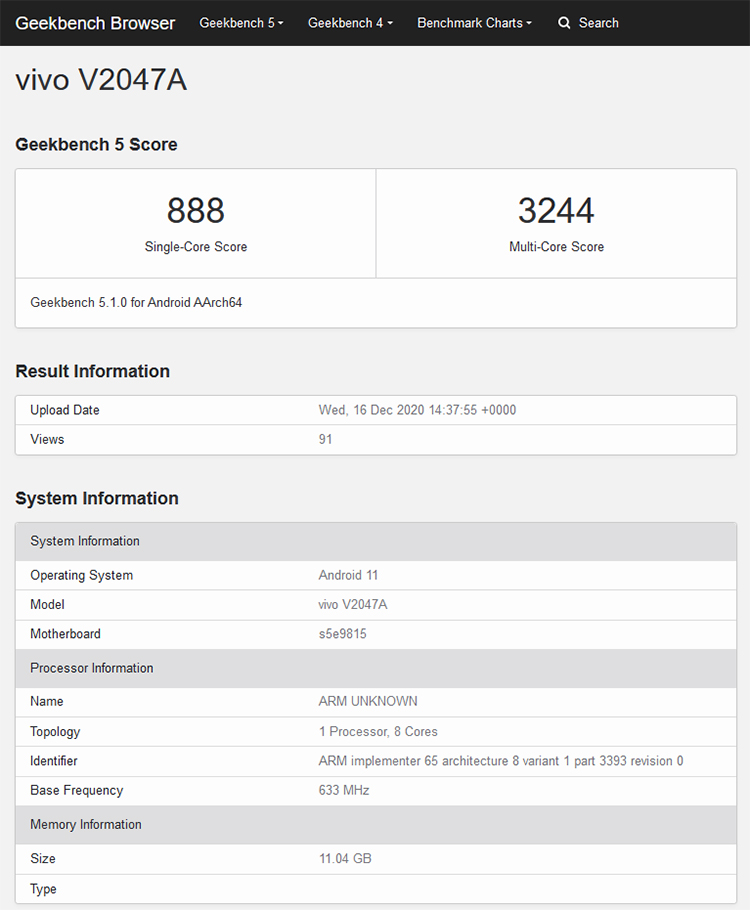Screen dimensions: 750x910
Task: Click the memory Type row label
Action: click(43, 889)
